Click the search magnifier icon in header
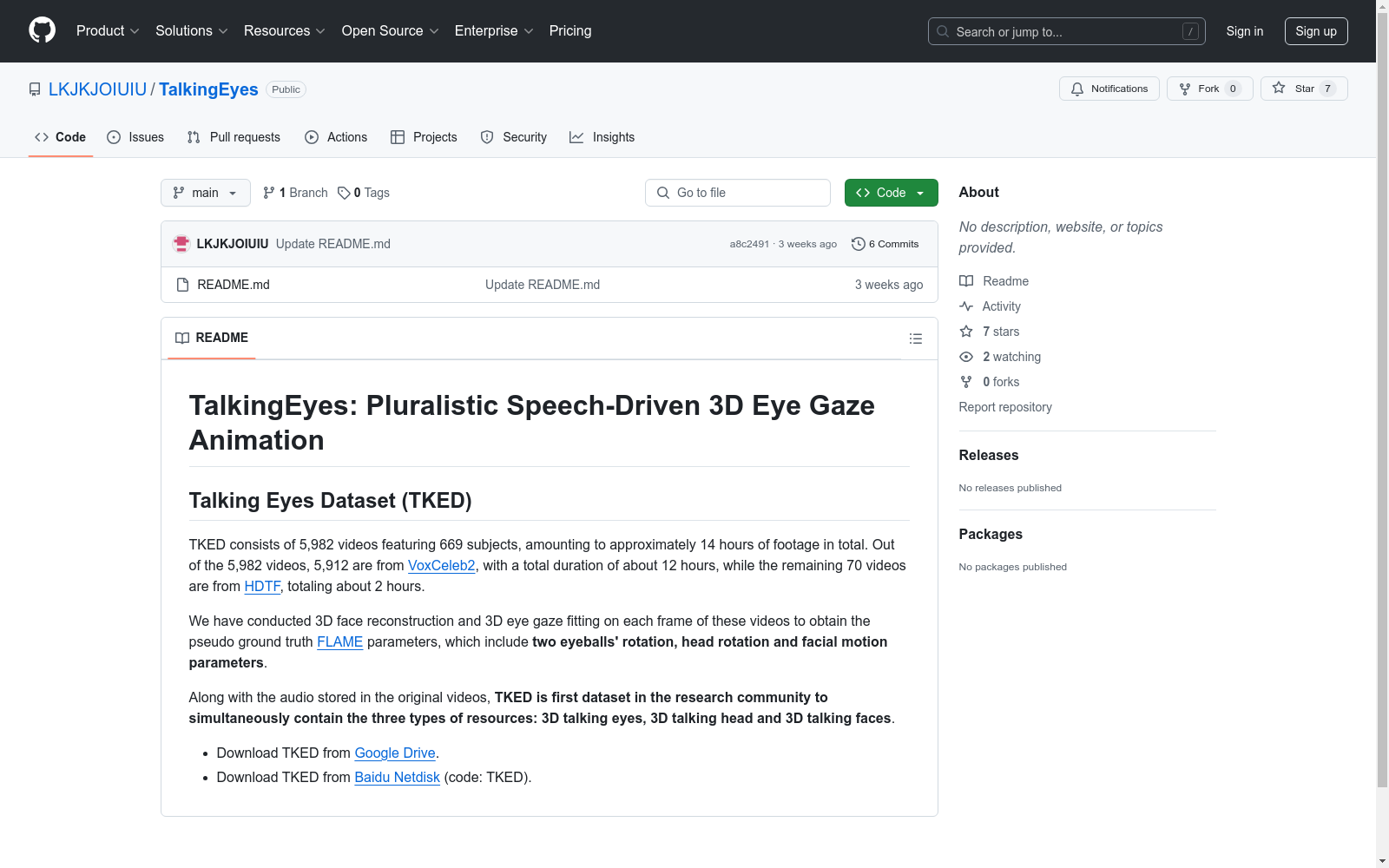This screenshot has height=868, width=1389. [943, 31]
